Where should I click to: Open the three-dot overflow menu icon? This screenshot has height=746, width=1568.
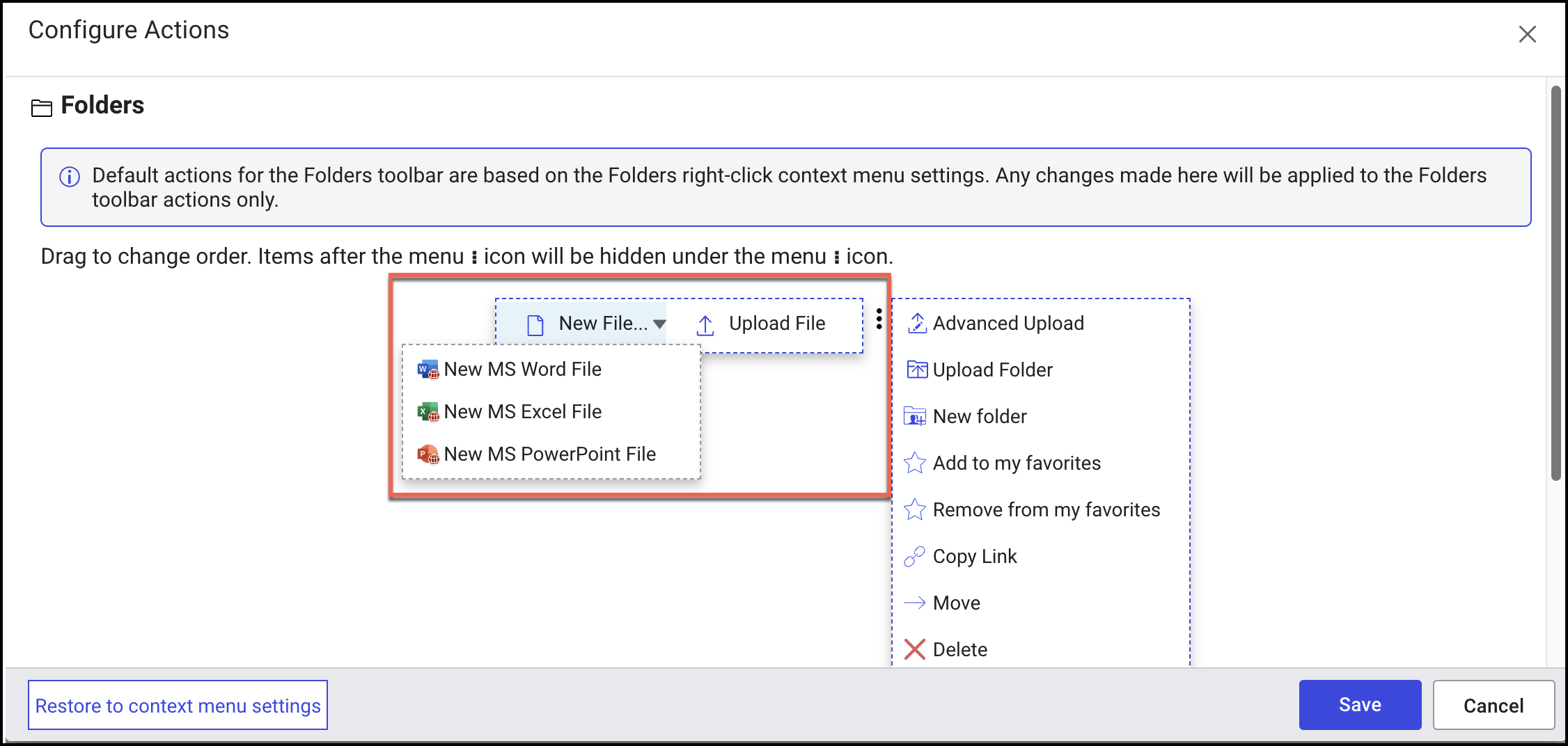(879, 319)
